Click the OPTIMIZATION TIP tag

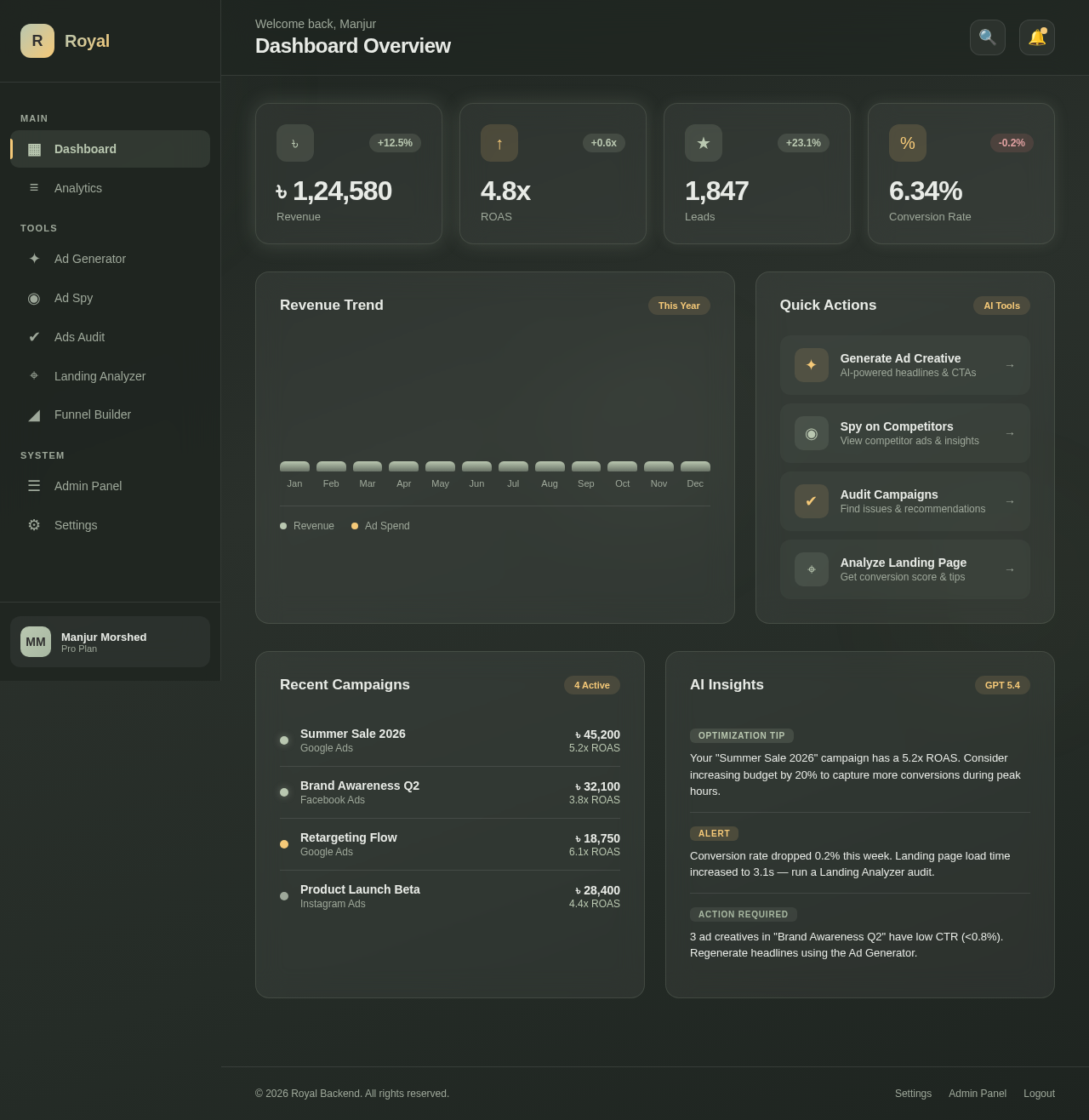click(742, 735)
